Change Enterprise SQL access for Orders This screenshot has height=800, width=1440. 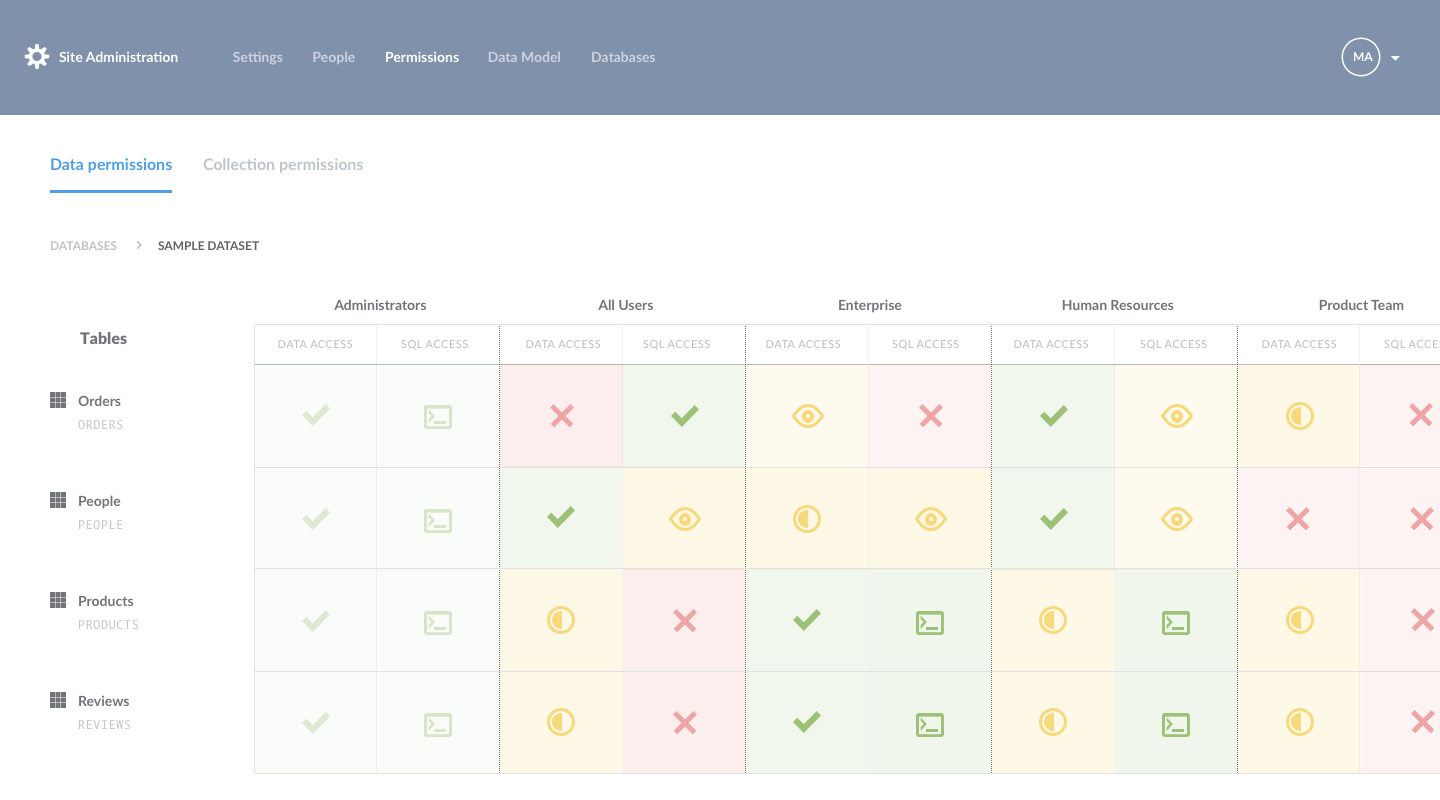(x=931, y=416)
